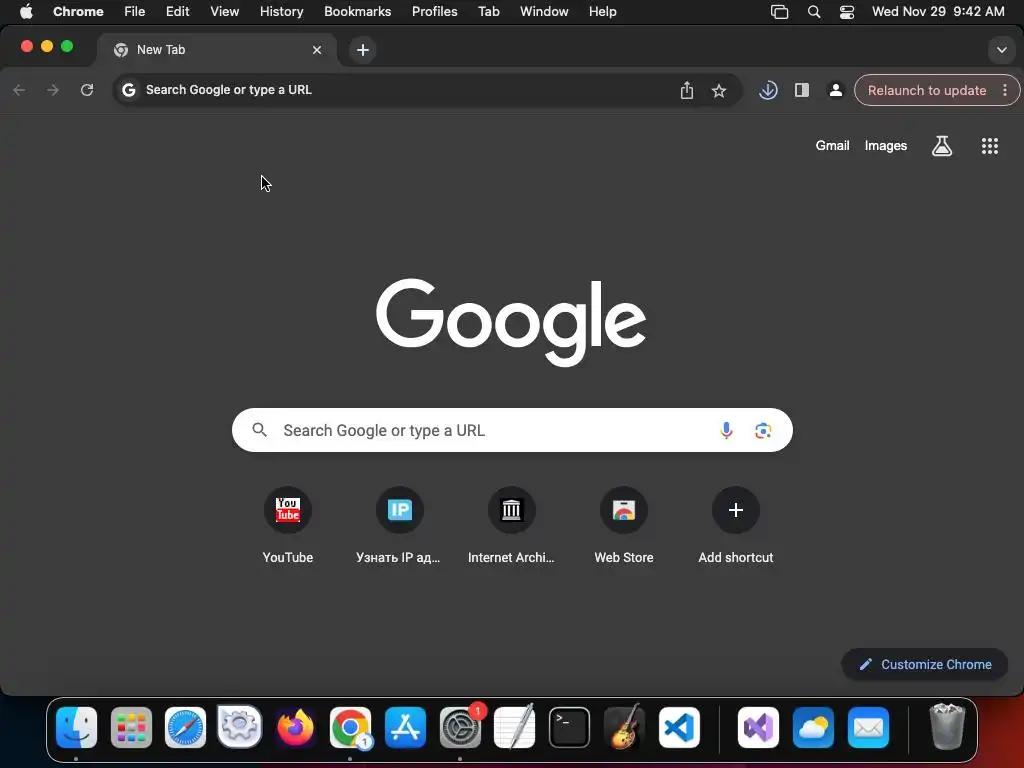
Task: Click Customize Chrome button
Action: click(x=925, y=664)
